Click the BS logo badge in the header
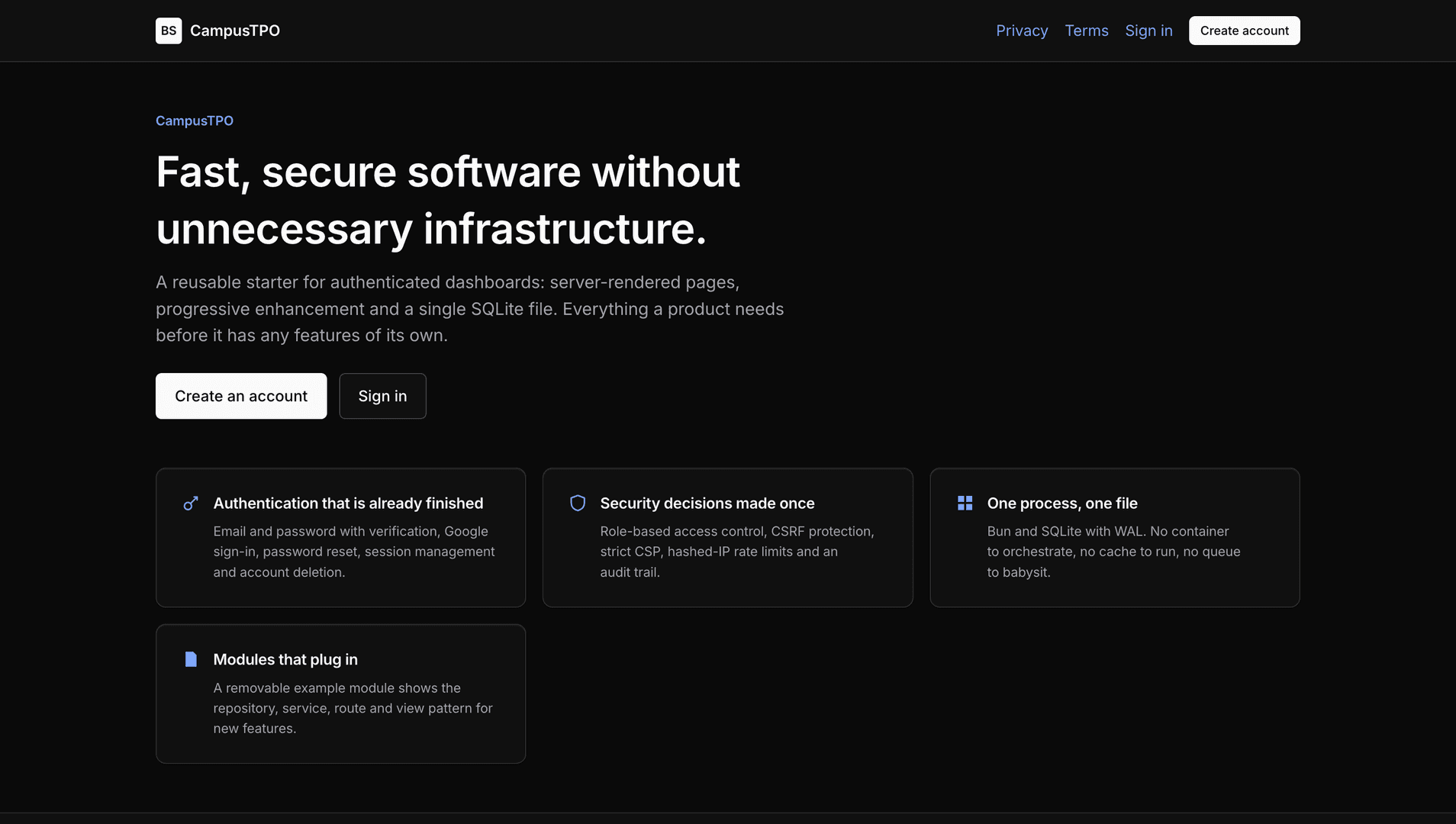The width and height of the screenshot is (1456, 824). coord(169,31)
